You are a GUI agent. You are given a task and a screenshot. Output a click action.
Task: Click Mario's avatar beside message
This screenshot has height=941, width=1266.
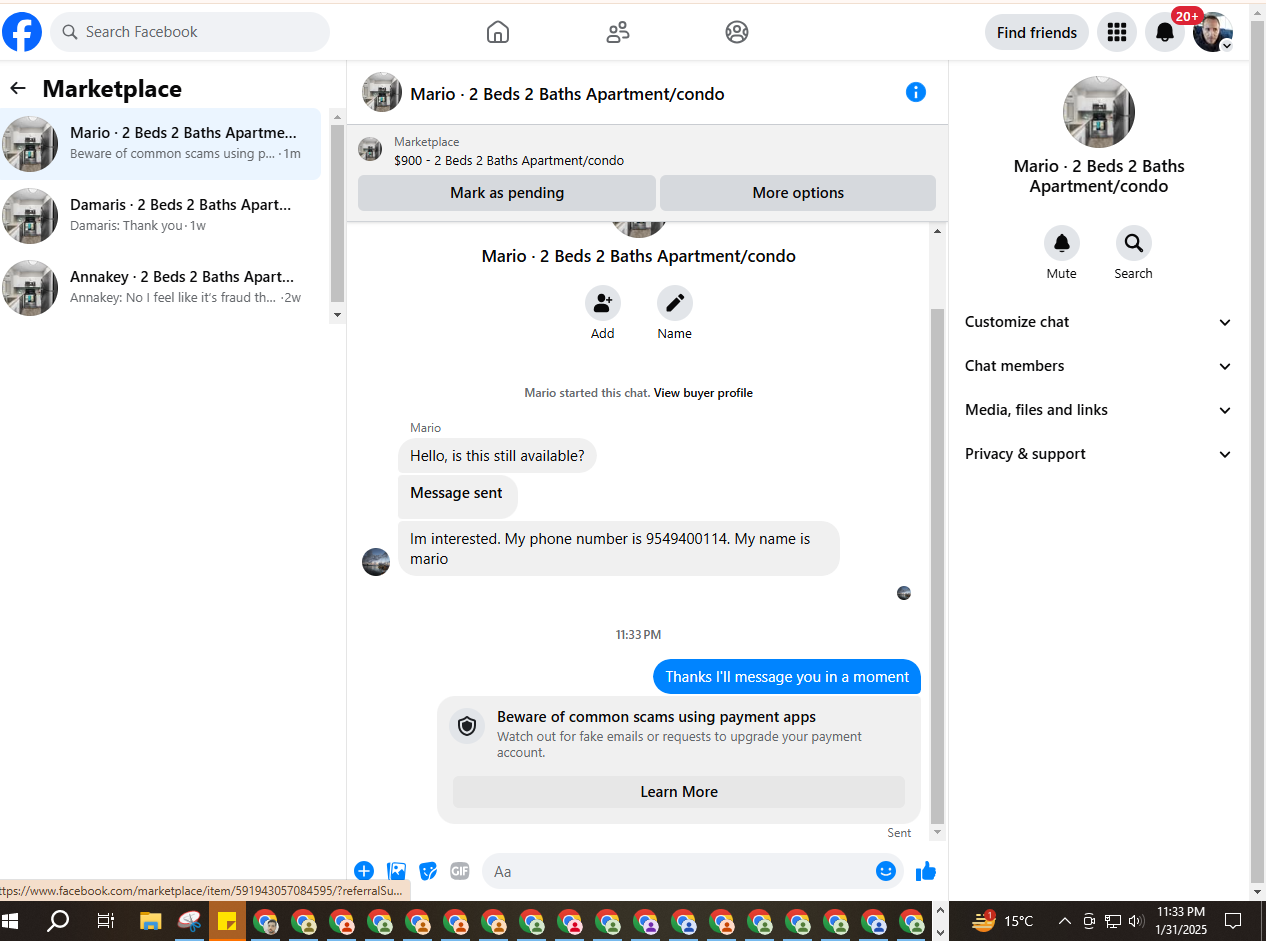point(376,562)
